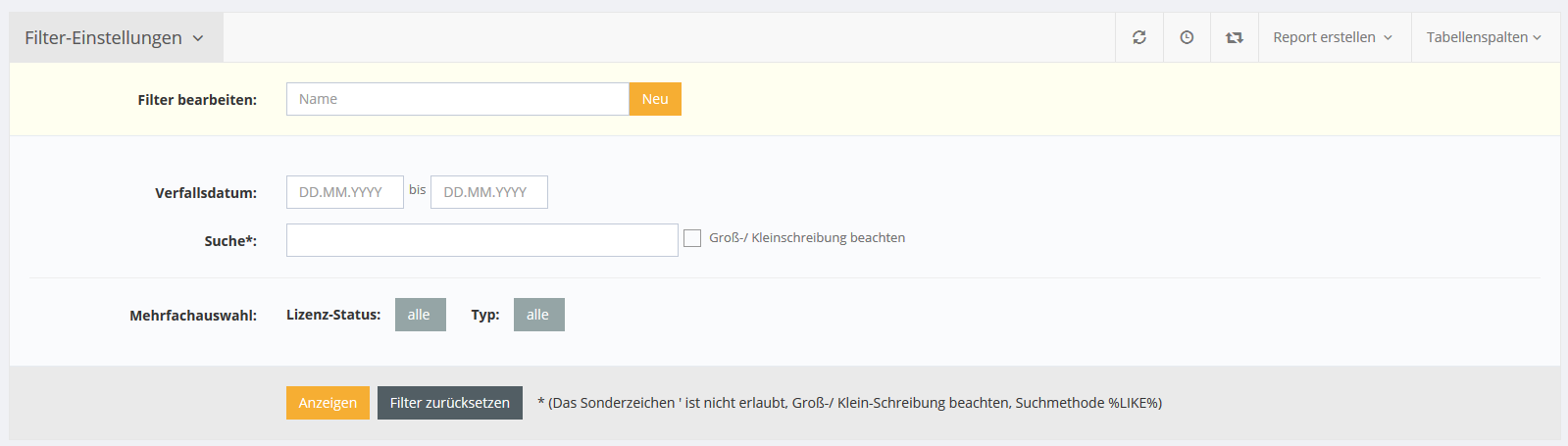
Task: Click into the Suche text field
Action: 481,240
